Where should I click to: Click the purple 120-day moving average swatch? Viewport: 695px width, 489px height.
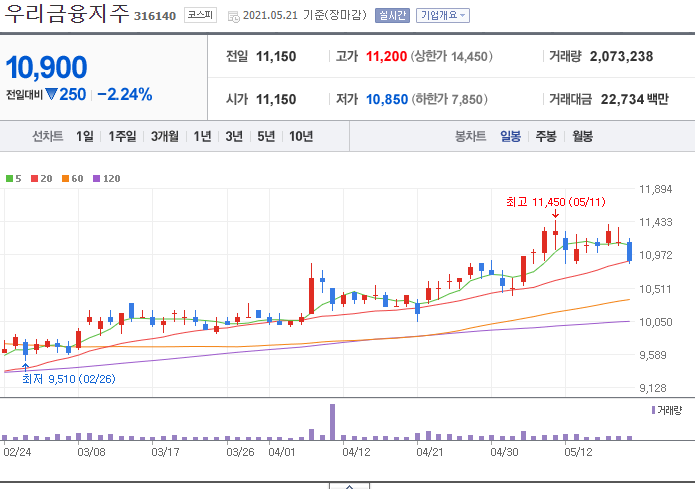coord(97,179)
